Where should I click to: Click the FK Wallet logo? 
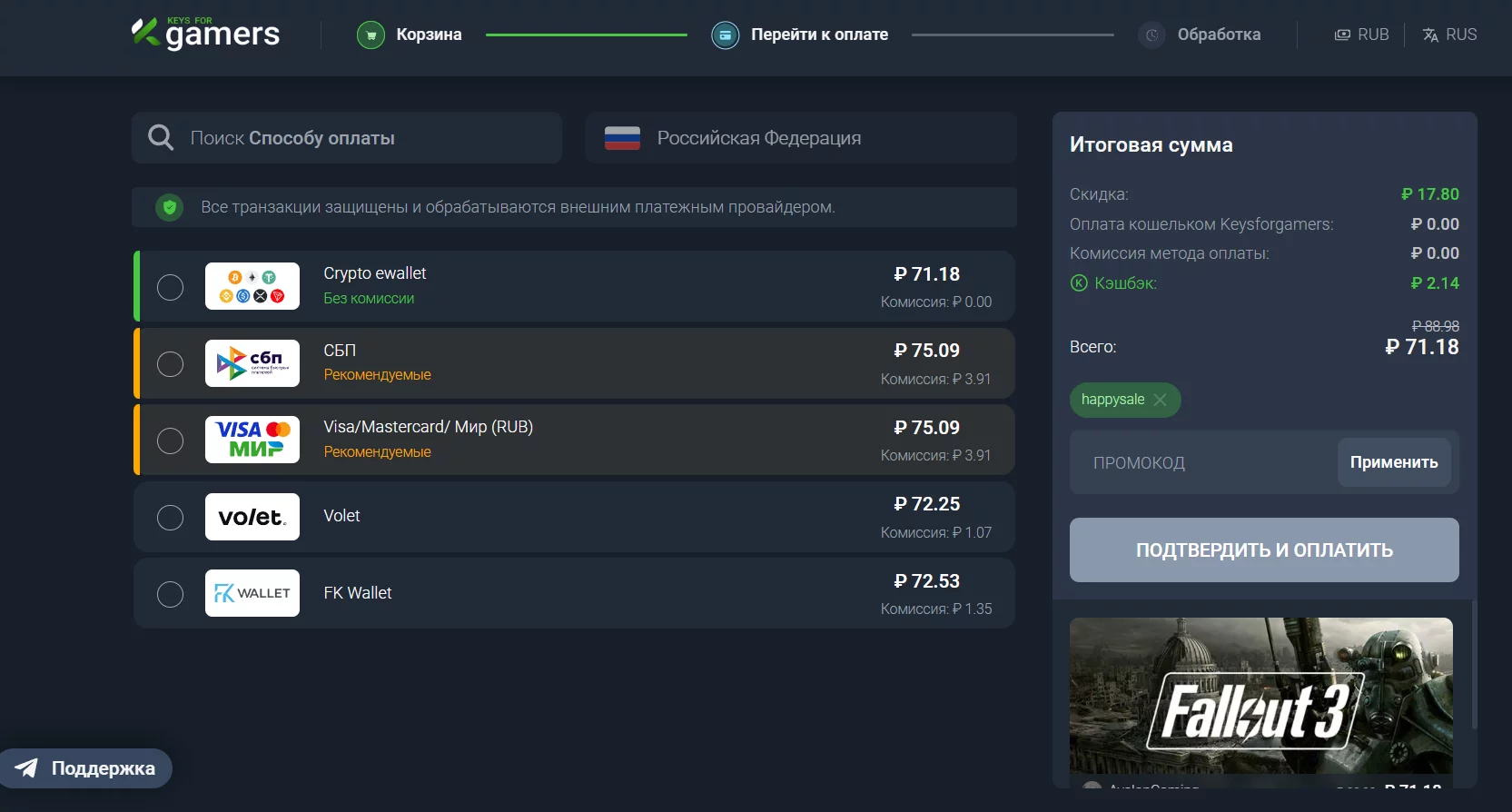pyautogui.click(x=252, y=593)
